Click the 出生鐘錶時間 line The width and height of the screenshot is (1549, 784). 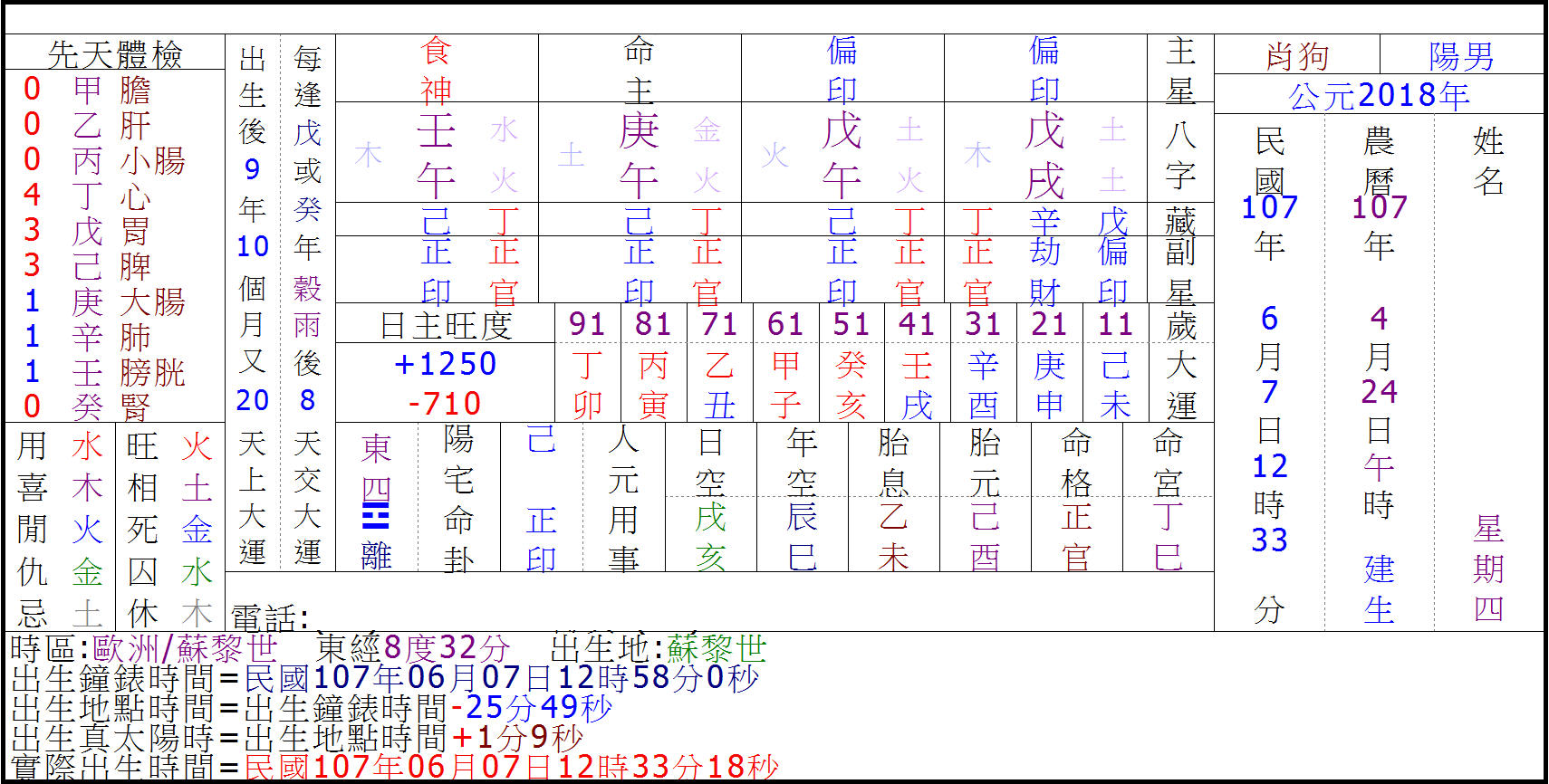(x=386, y=678)
